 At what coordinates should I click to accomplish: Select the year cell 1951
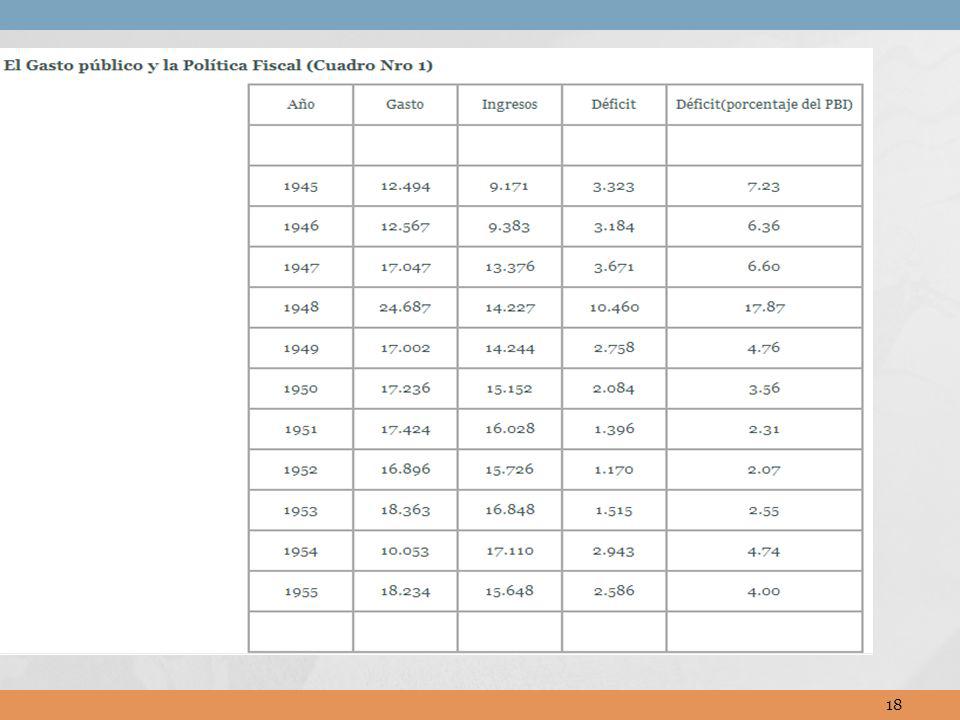[301, 429]
